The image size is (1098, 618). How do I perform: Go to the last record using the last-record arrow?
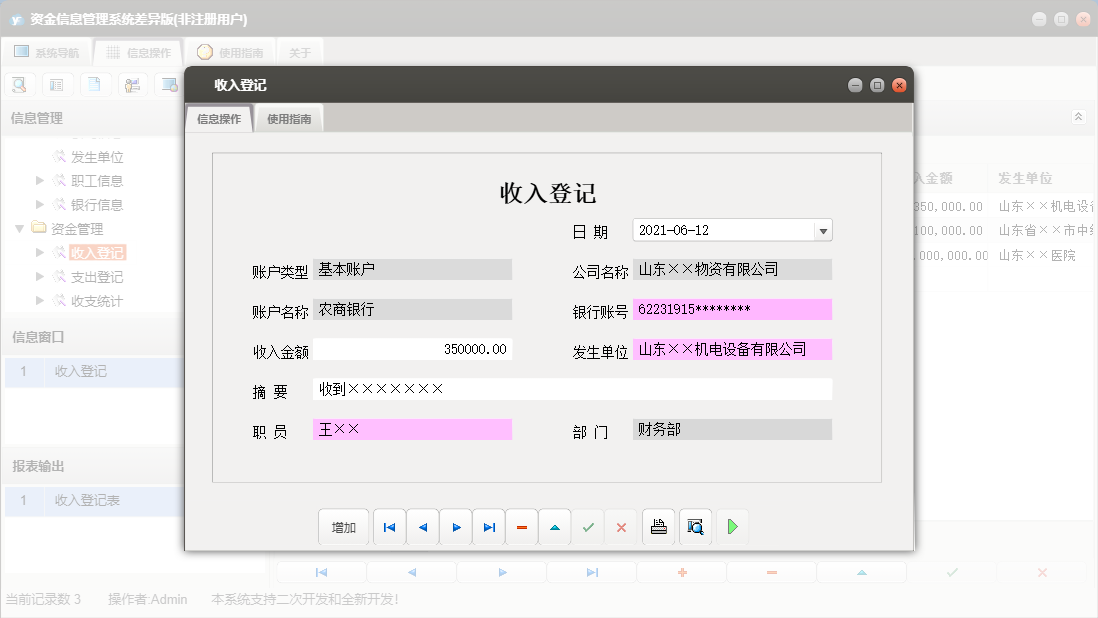pyautogui.click(x=489, y=527)
